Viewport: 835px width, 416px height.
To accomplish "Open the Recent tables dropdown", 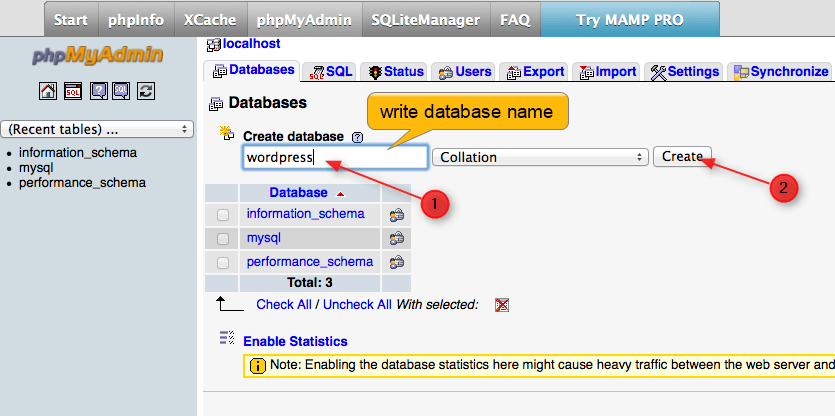I will (x=98, y=129).
